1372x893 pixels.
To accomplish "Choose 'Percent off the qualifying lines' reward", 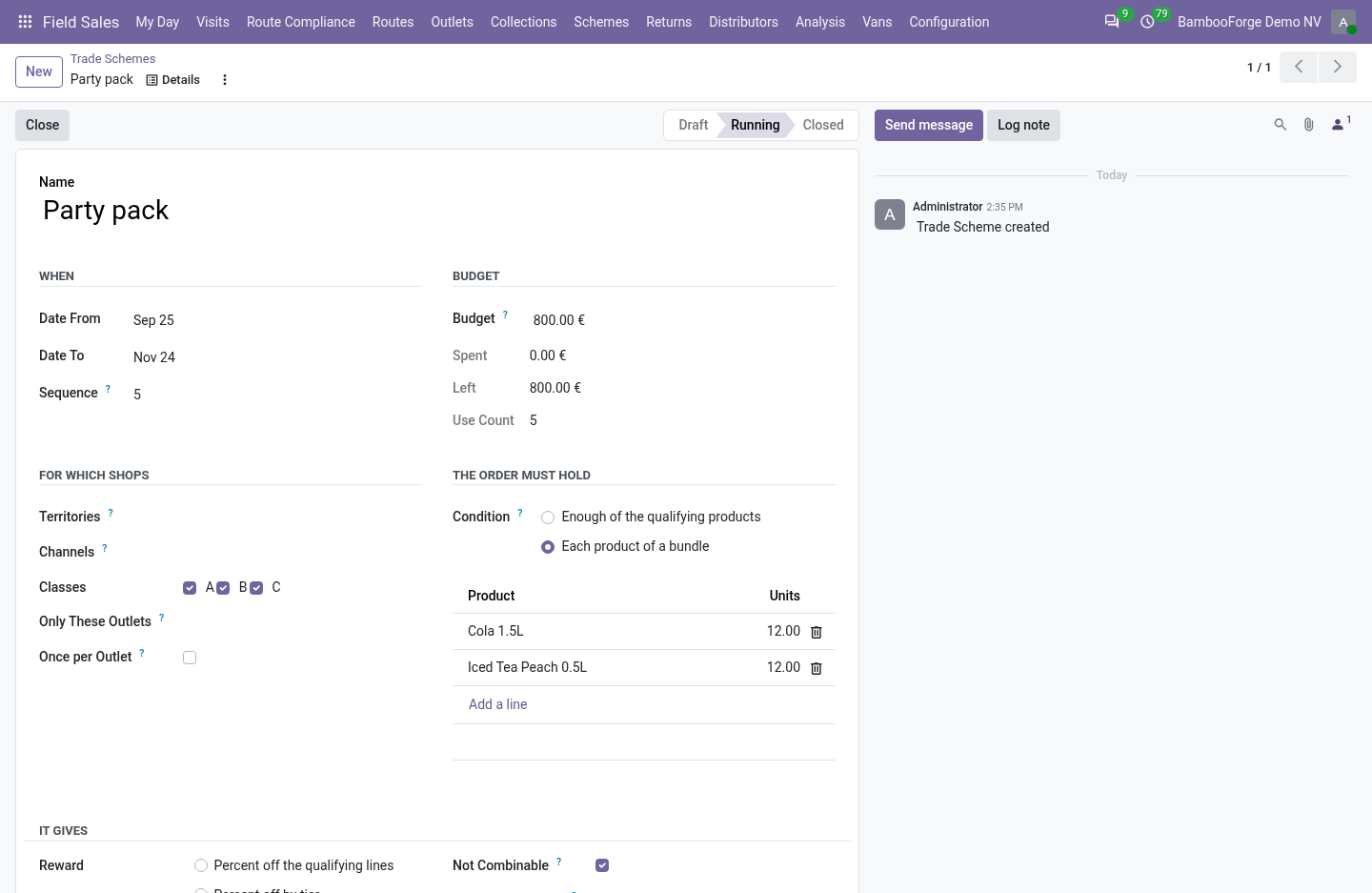I will pos(201,865).
